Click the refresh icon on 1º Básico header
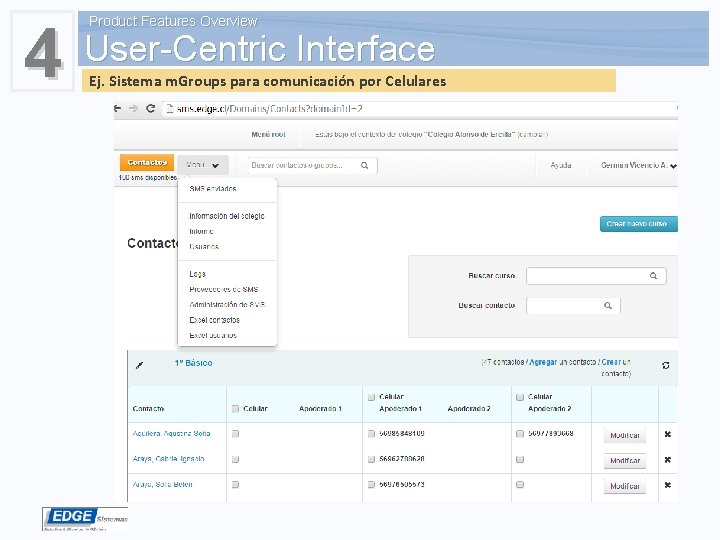 pyautogui.click(x=666, y=366)
